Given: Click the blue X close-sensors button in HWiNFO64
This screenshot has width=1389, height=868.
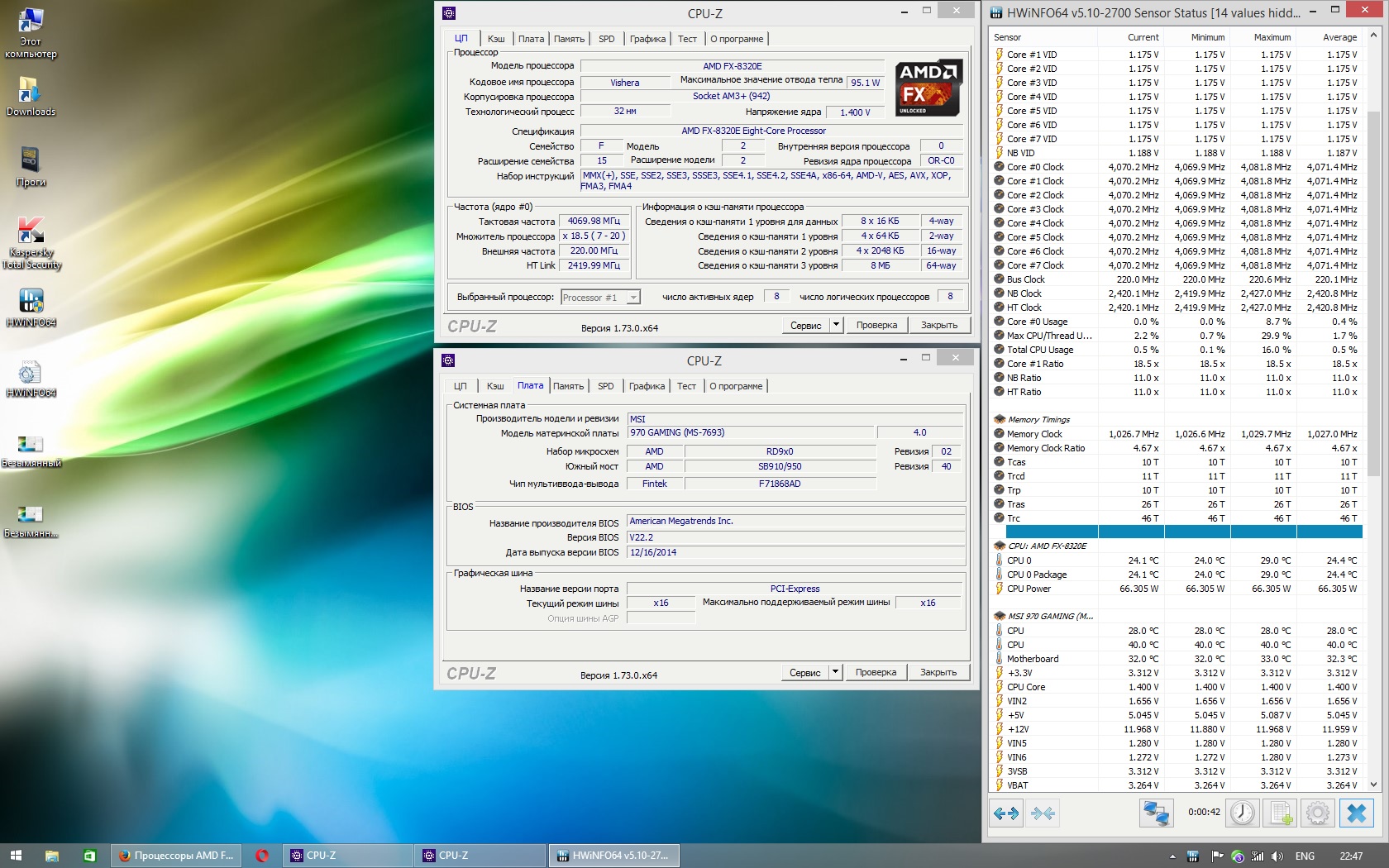Looking at the screenshot, I should [x=1356, y=813].
